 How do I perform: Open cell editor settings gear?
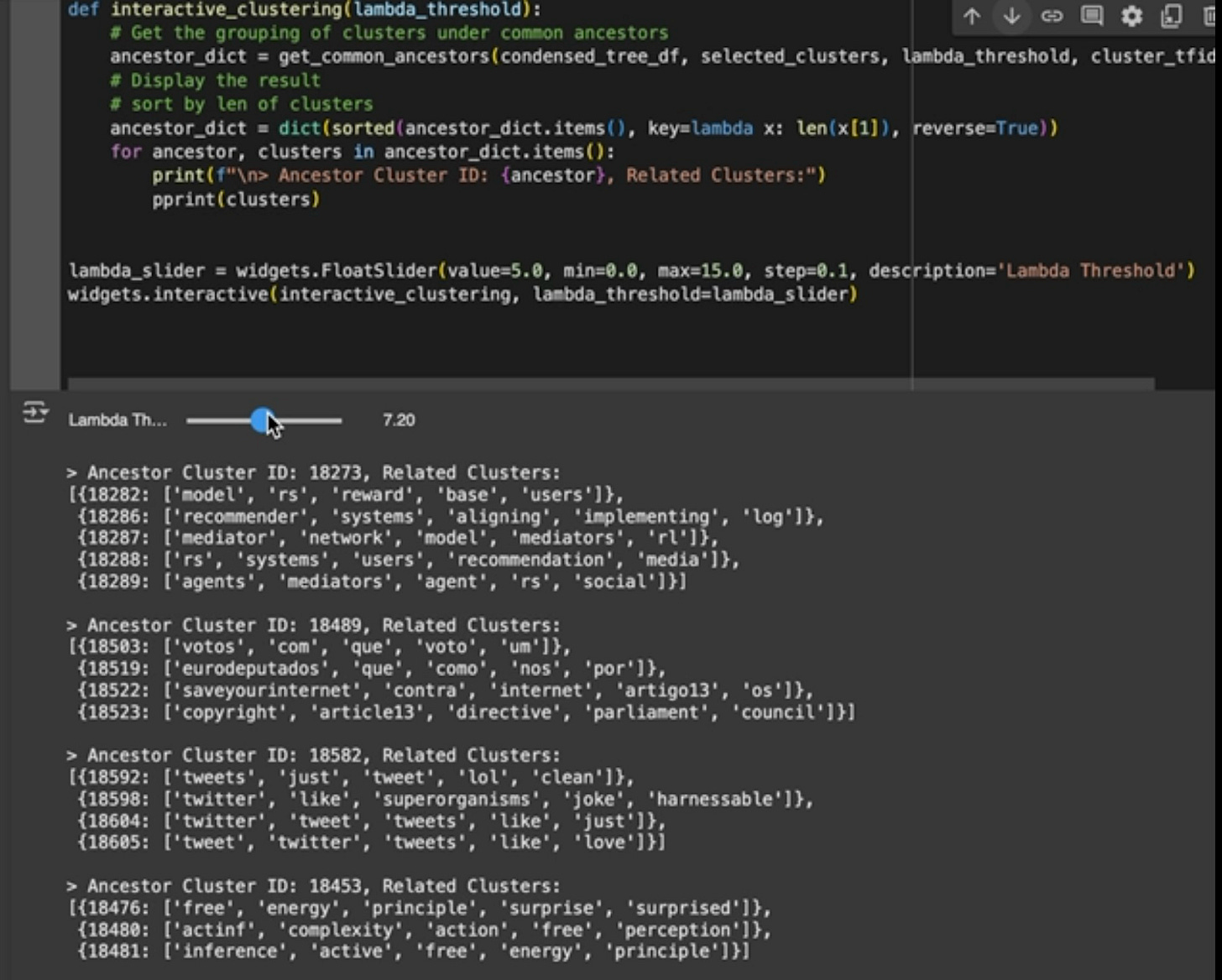[x=1132, y=16]
